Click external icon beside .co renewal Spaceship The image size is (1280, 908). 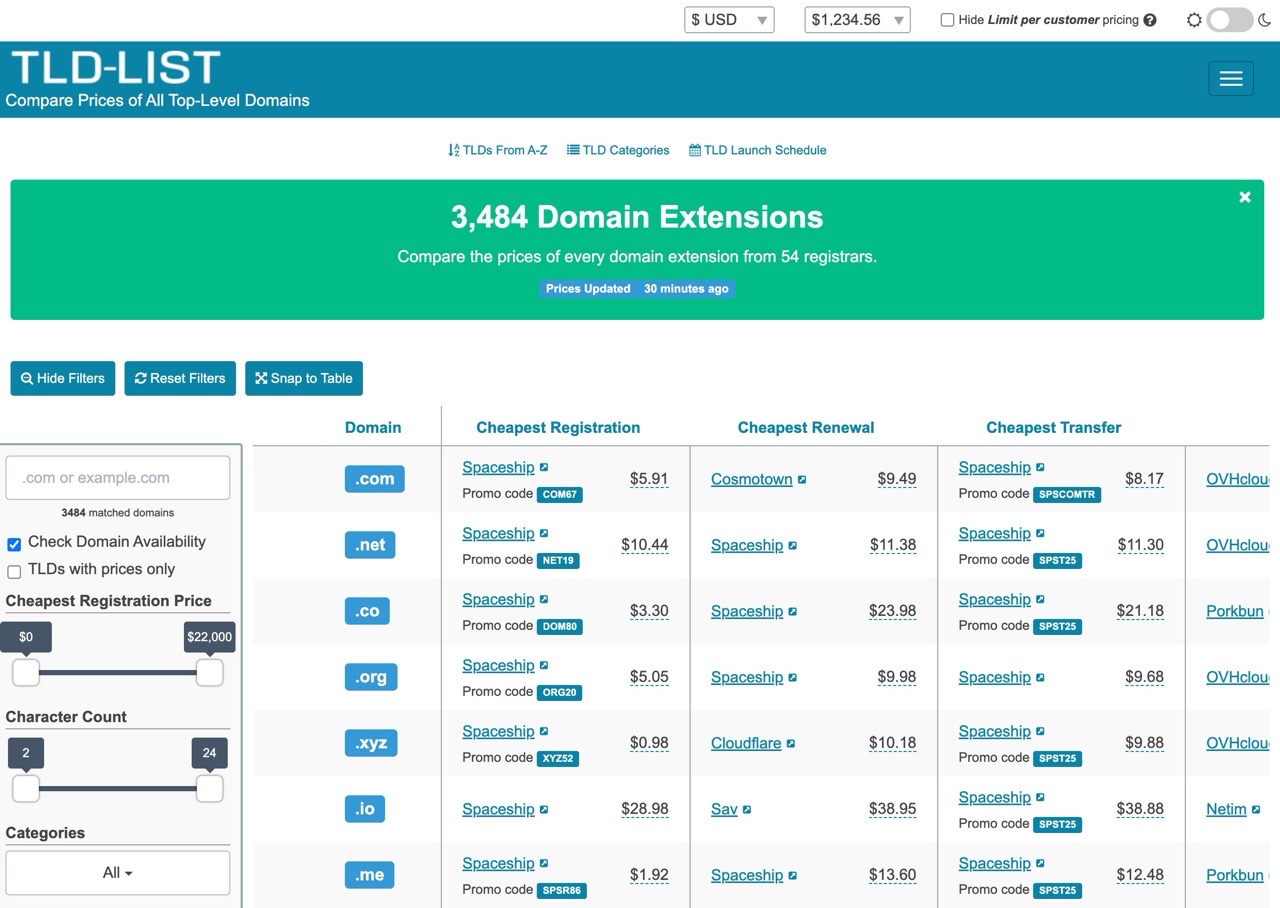pos(793,611)
